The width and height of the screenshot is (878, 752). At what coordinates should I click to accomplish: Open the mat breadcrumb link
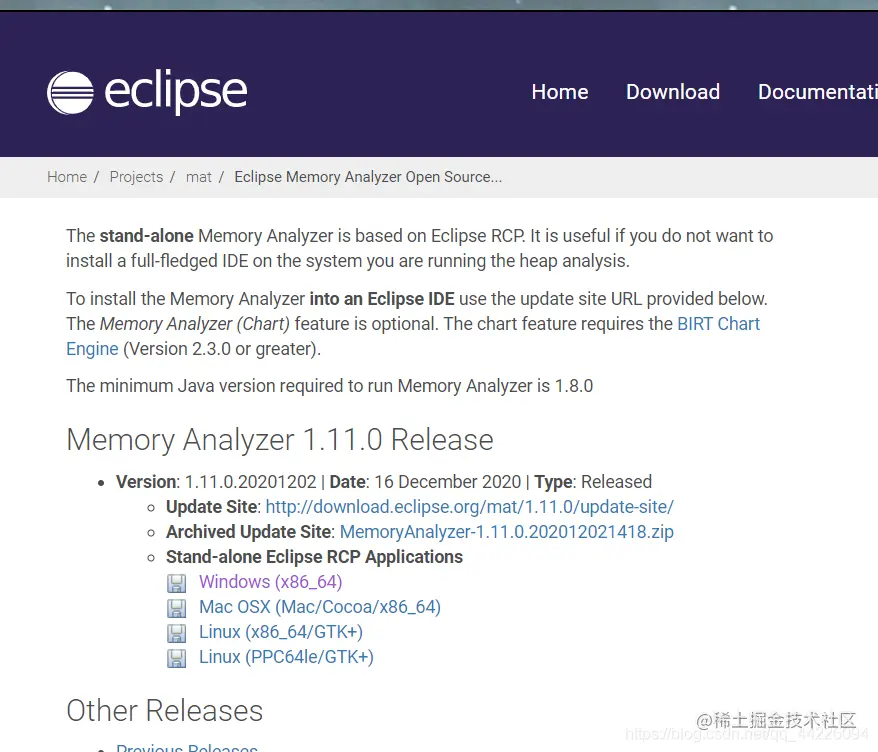[199, 177]
